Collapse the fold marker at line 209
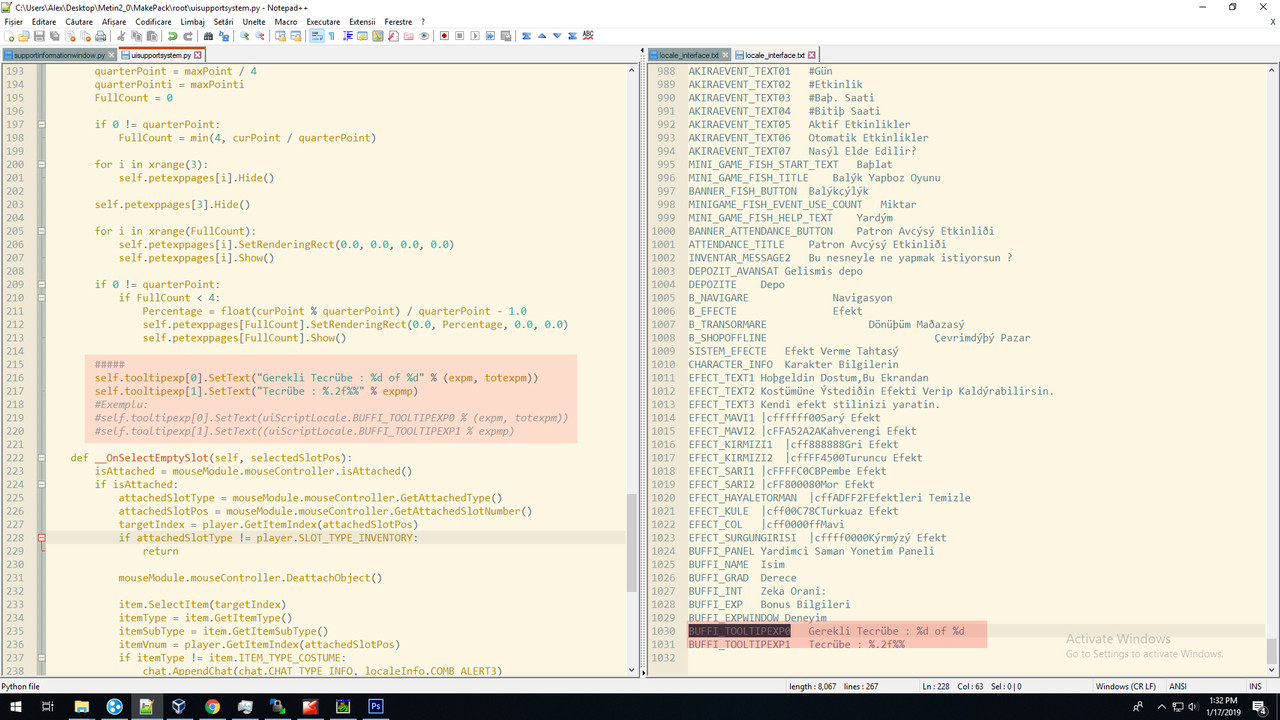Screen dimensions: 1280x720 pyautogui.click(x=42, y=284)
